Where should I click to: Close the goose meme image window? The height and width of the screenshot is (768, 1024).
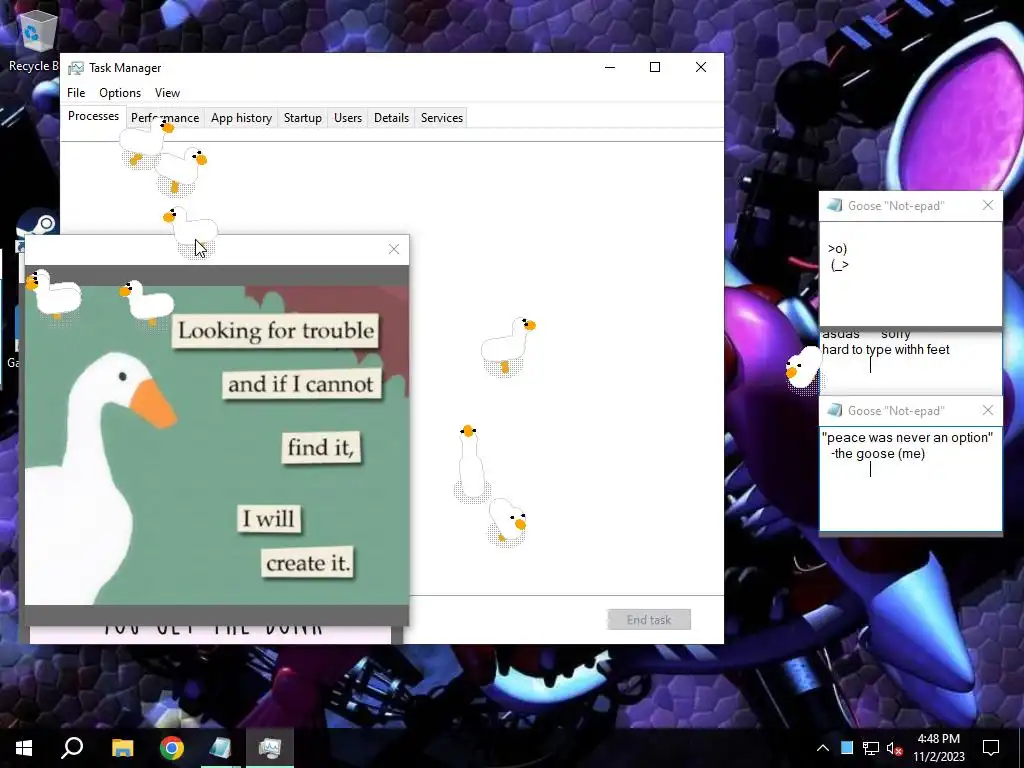[394, 249]
